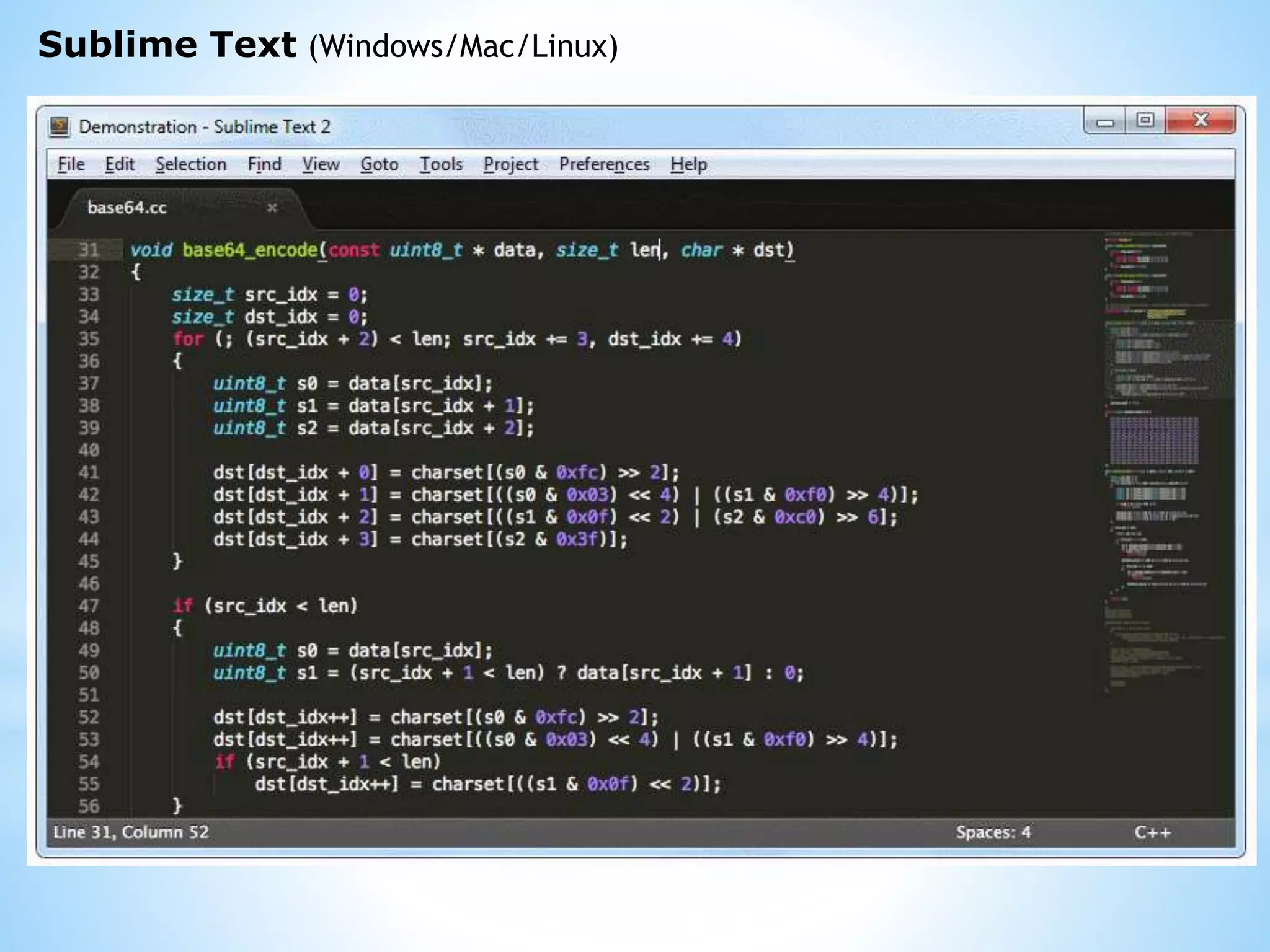The height and width of the screenshot is (952, 1270).
Task: Click '0x3f' hex value on line 44
Action: [577, 539]
